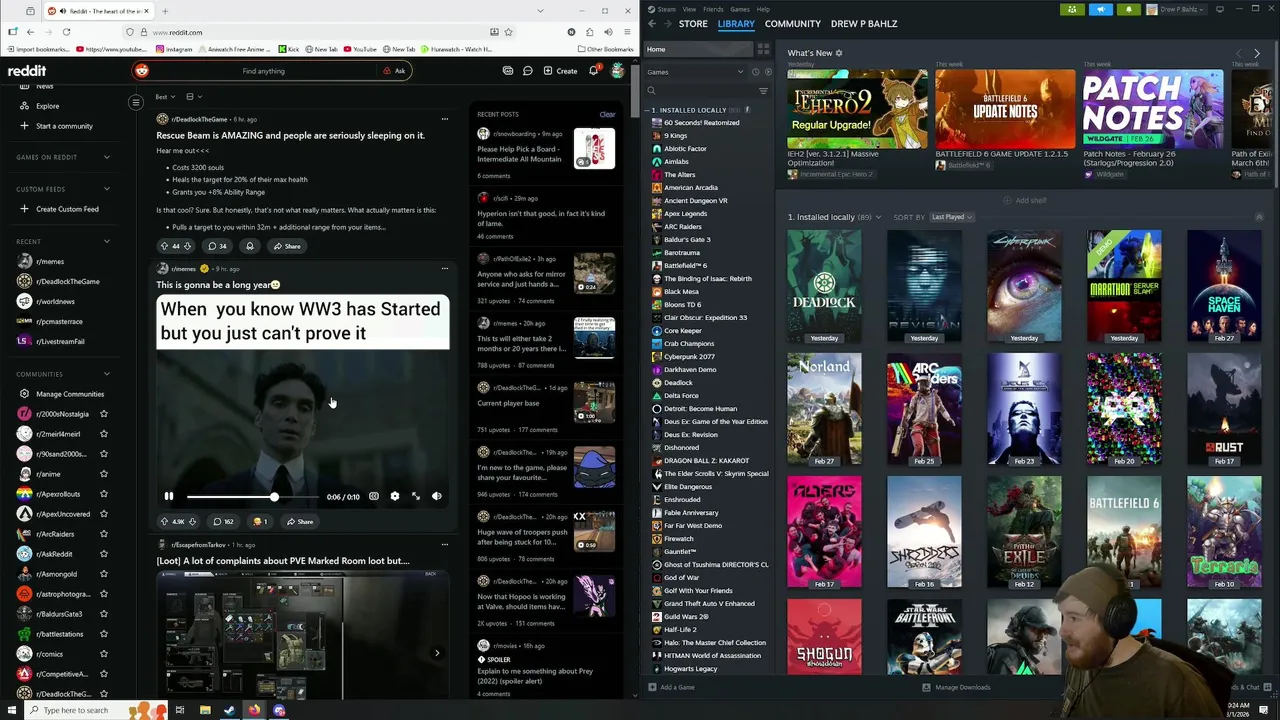
Task: Focus the Reddit 'Find anything' search field
Action: tap(263, 71)
